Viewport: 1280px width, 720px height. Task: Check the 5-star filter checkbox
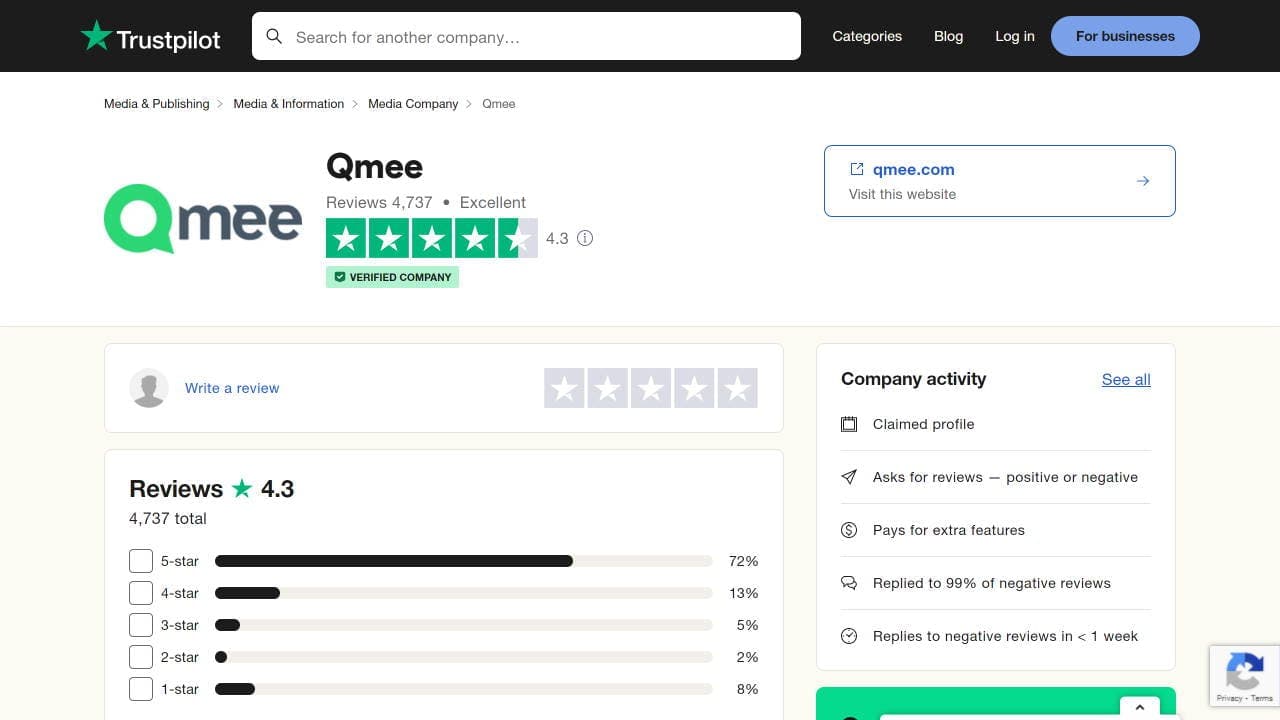click(x=141, y=561)
